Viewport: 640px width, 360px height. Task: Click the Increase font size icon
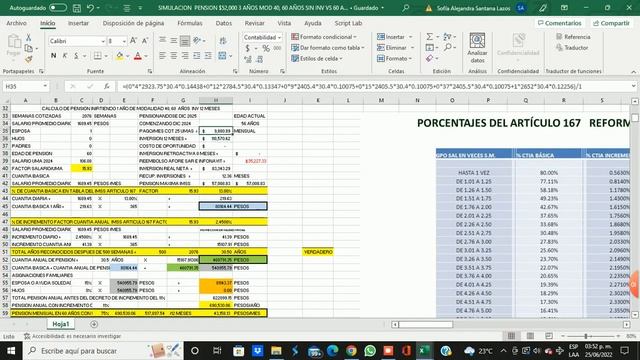coord(133,41)
